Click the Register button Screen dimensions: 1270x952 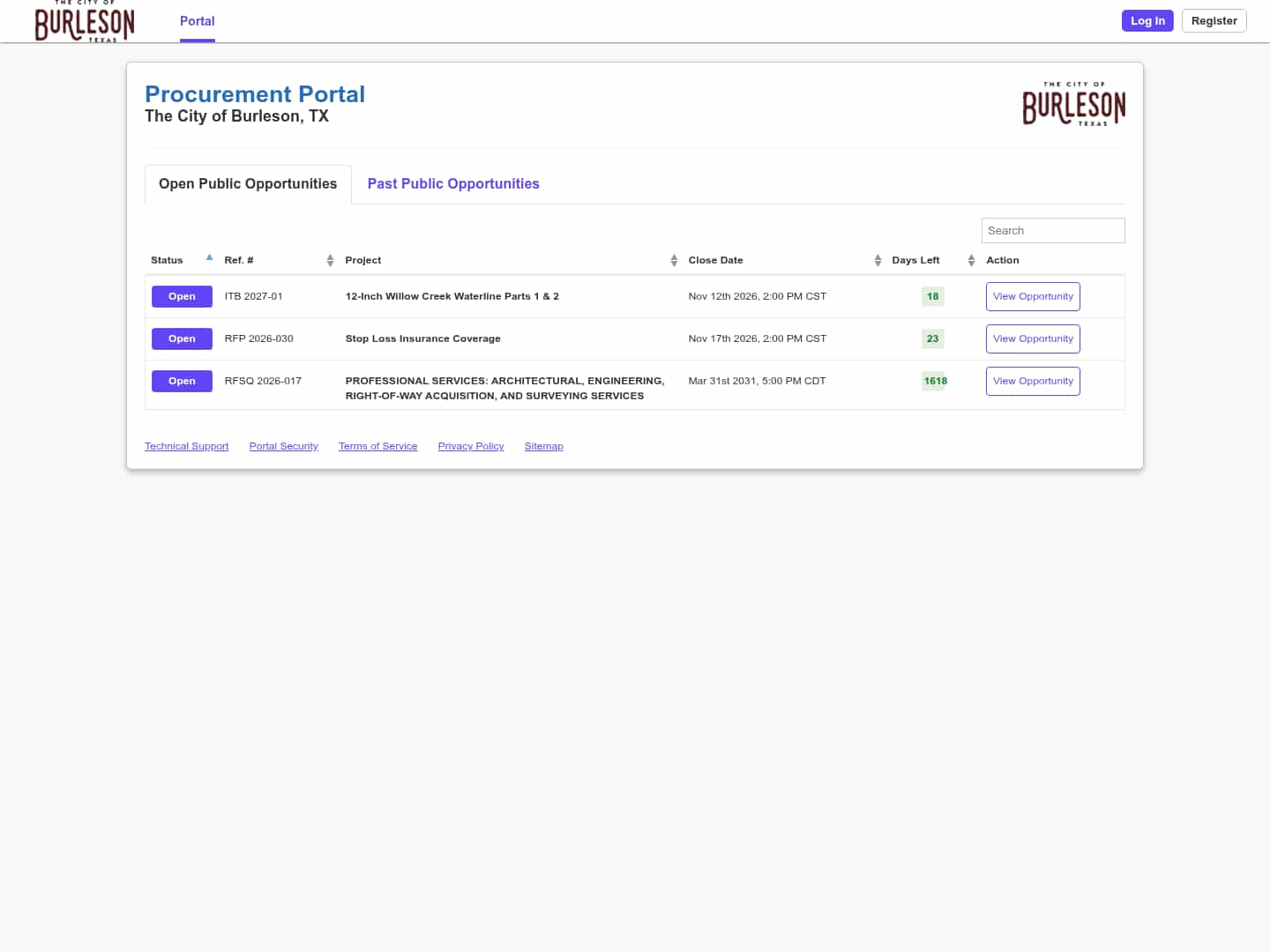click(x=1214, y=21)
